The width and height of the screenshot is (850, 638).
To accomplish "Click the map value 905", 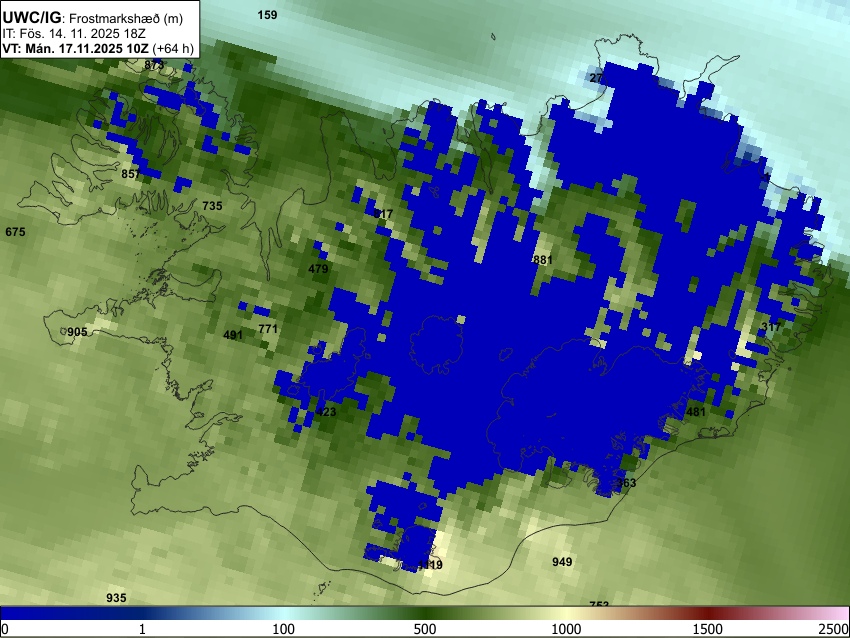I will coord(77,332).
